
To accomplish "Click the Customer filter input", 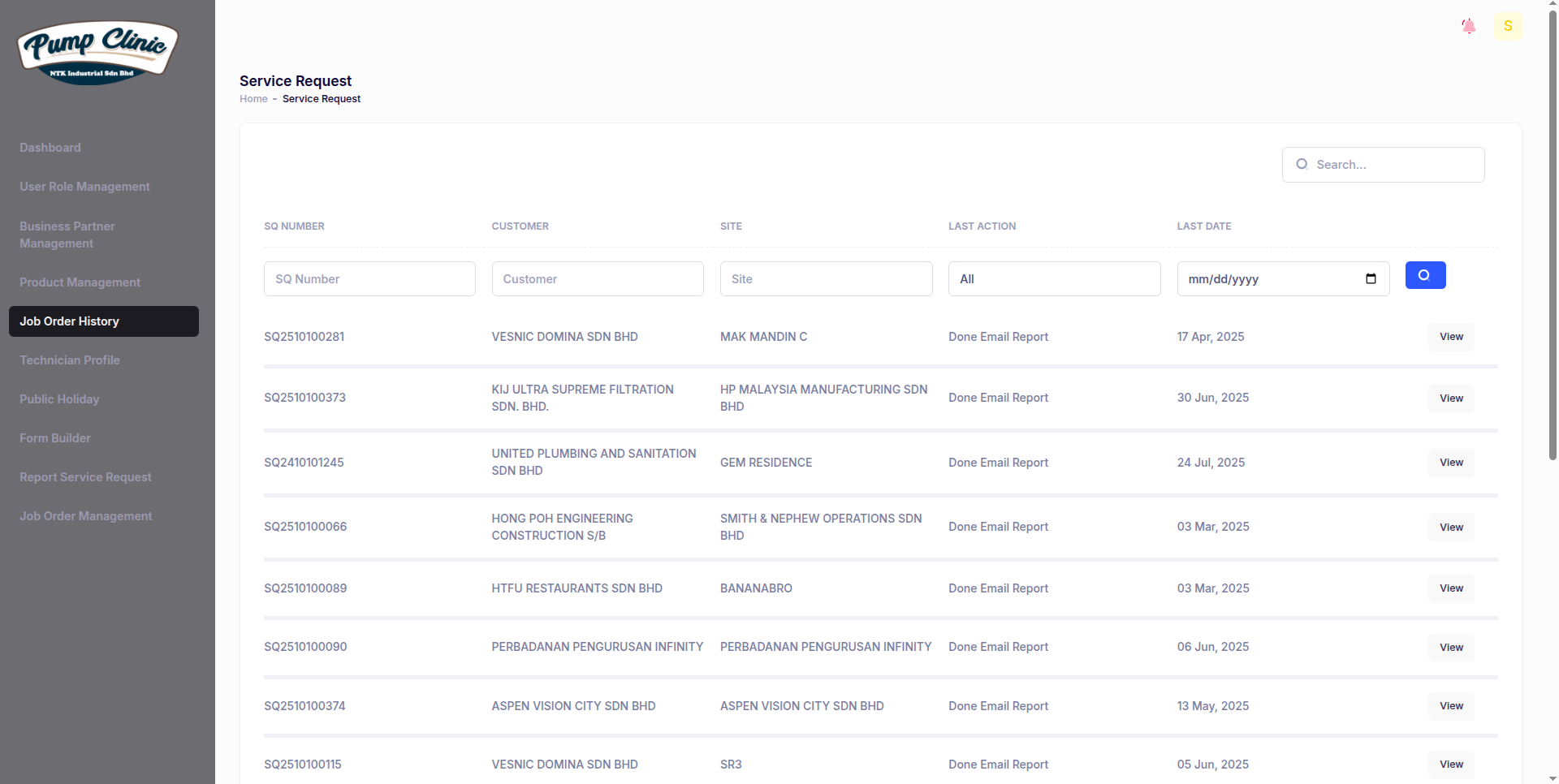I will [597, 279].
